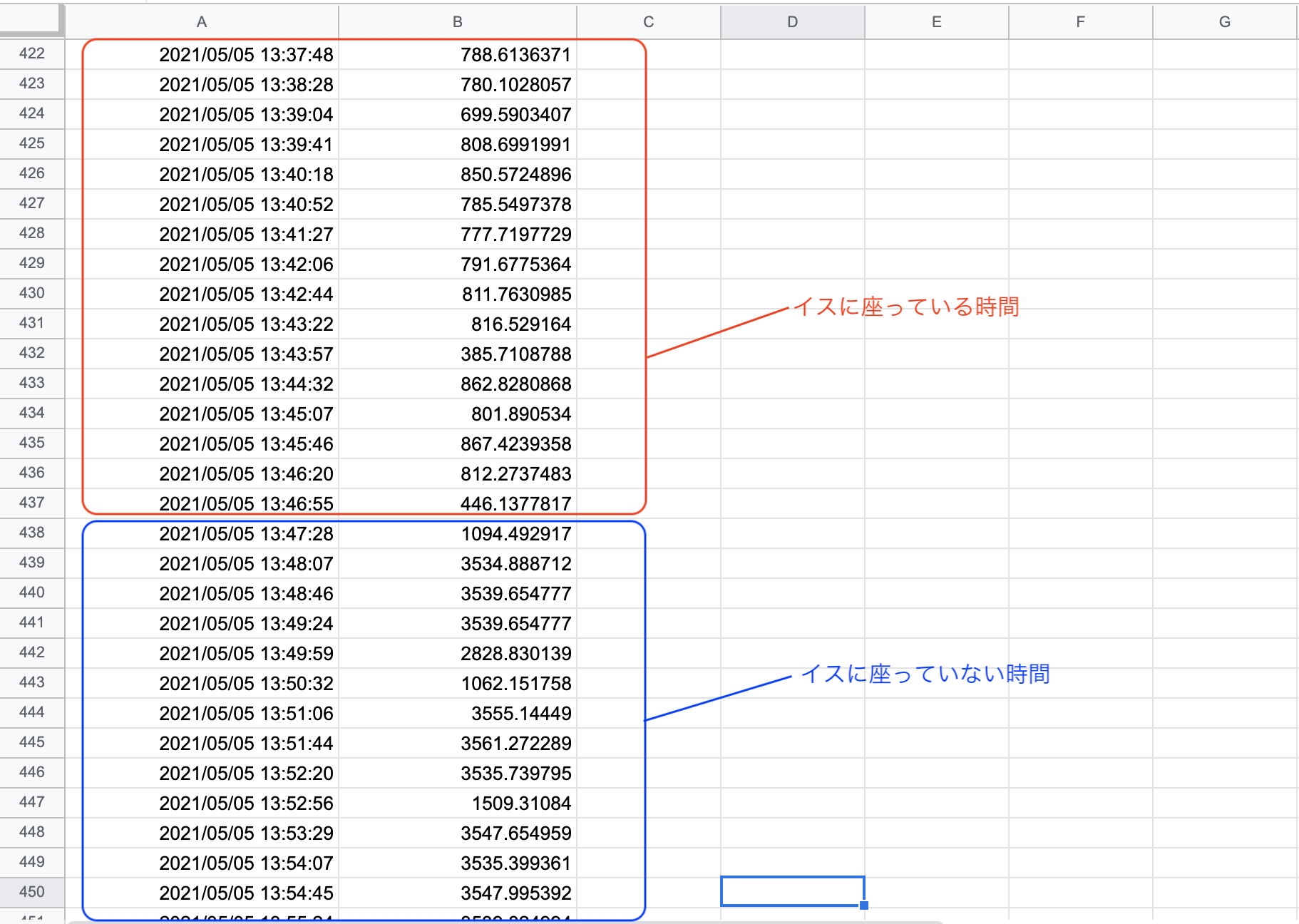This screenshot has width=1299, height=924.
Task: Click the column E header
Action: coord(936,22)
